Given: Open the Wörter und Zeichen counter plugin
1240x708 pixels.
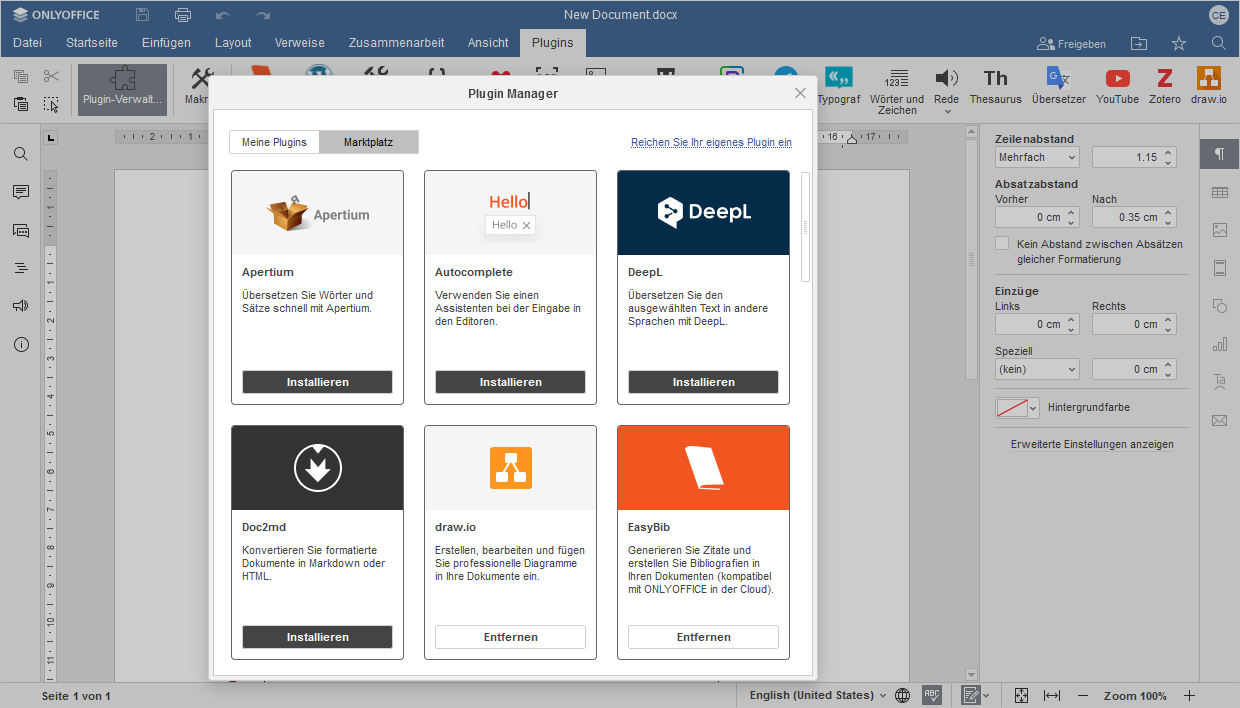Looking at the screenshot, I should [x=897, y=91].
